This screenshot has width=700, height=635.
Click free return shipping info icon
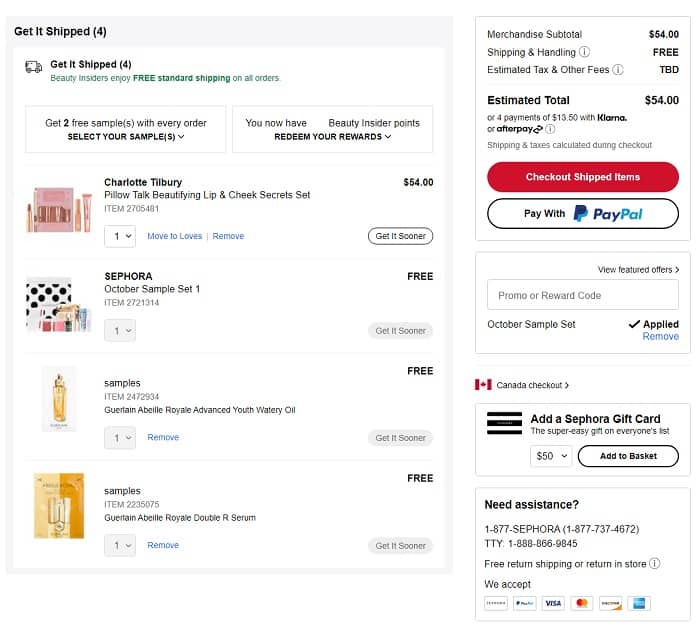click(655, 564)
